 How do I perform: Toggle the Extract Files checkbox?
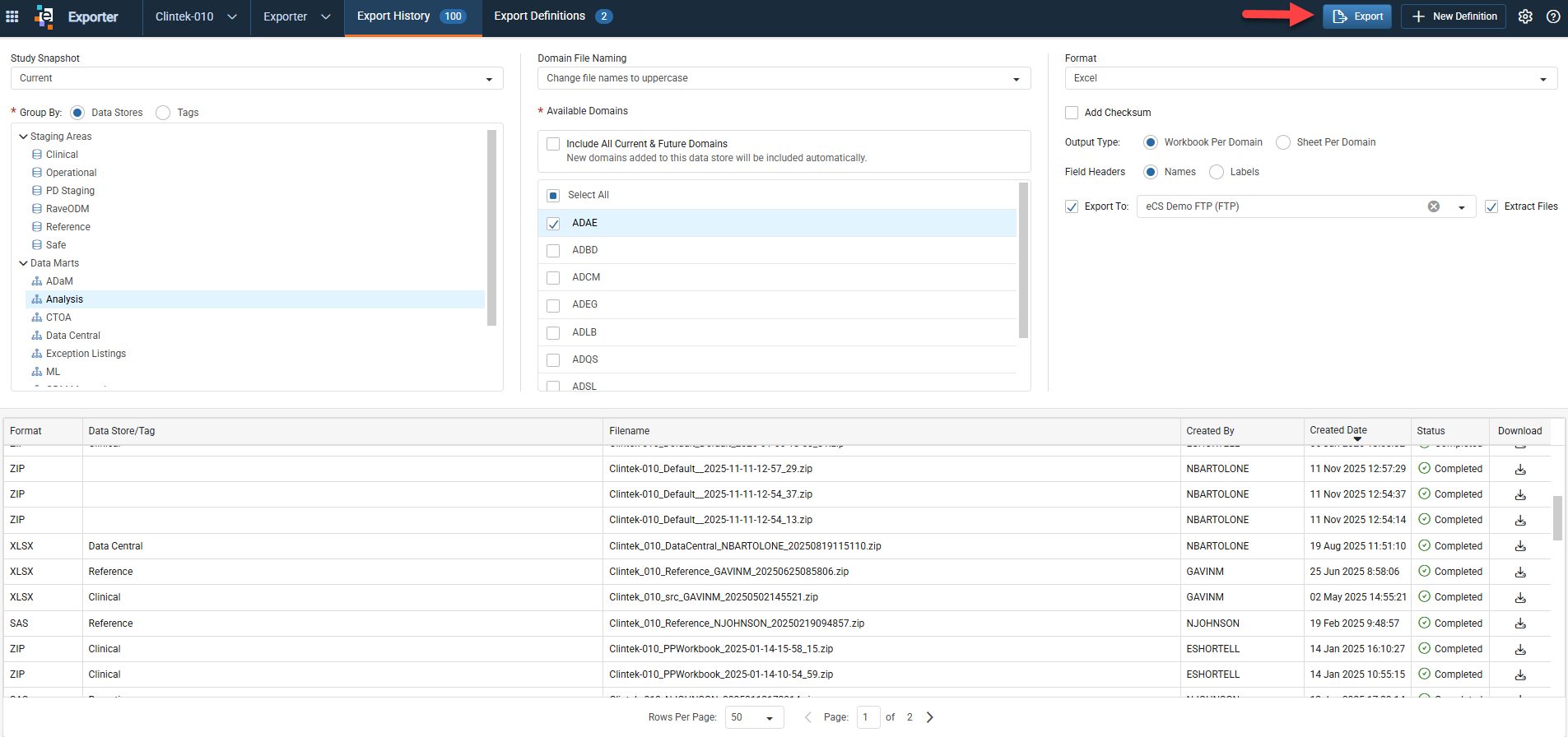(x=1491, y=206)
